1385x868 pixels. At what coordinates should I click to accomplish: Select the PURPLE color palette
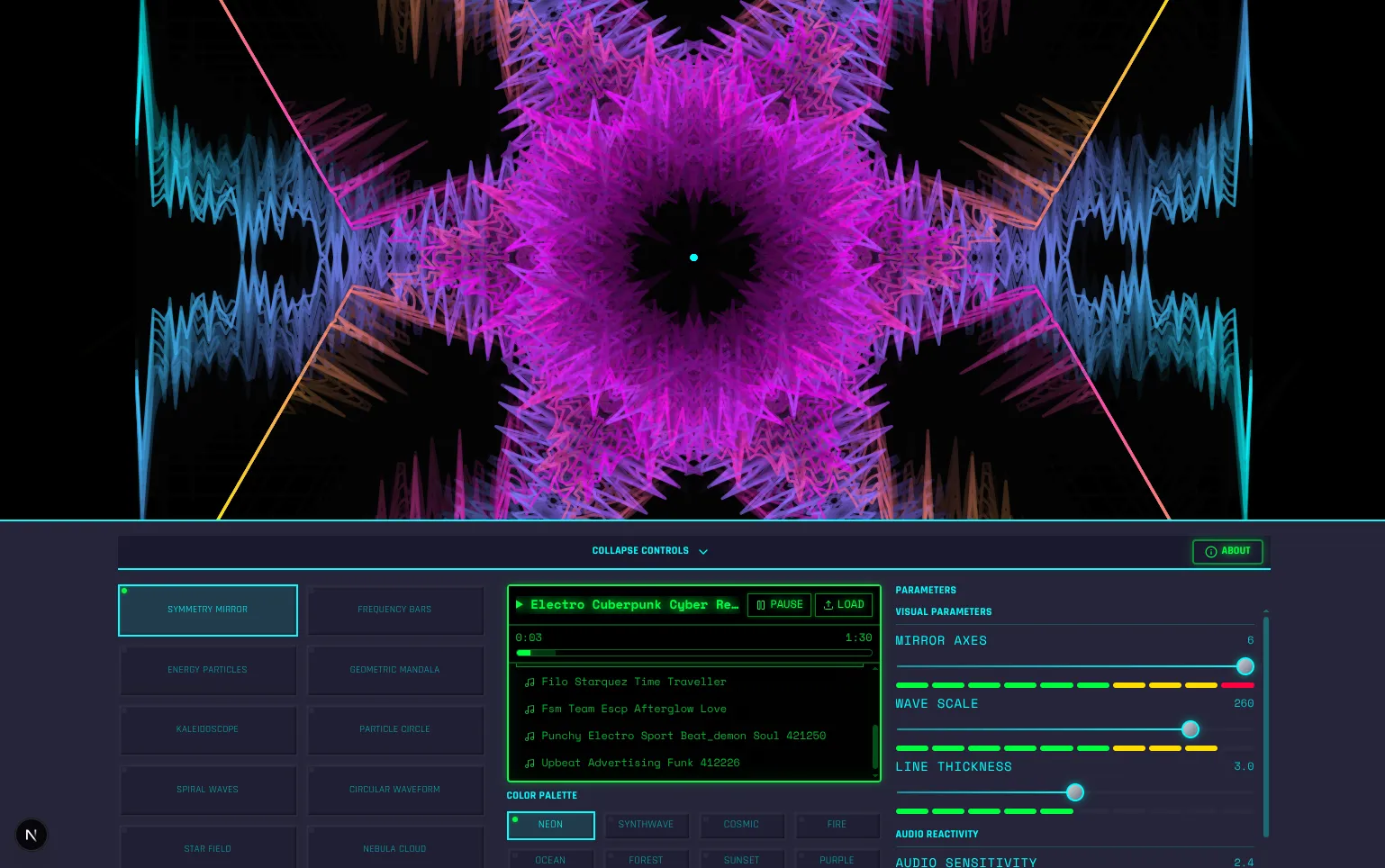pyautogui.click(x=837, y=860)
